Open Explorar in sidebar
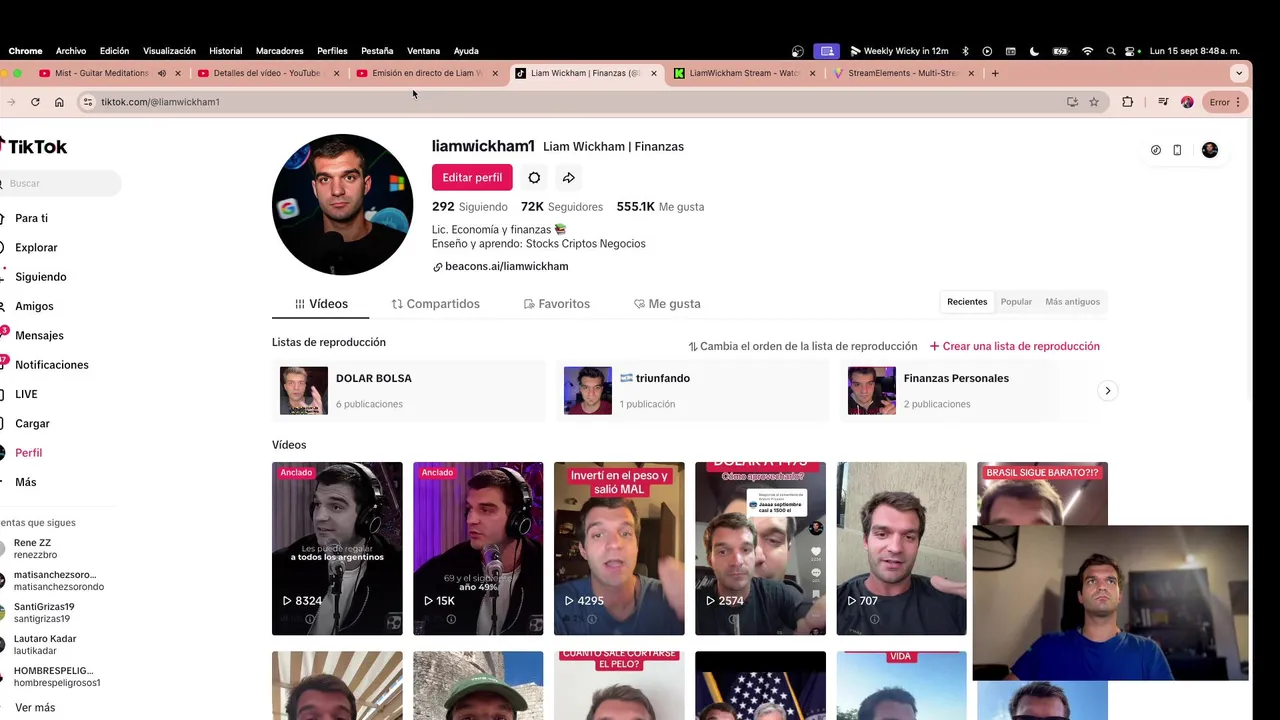Image resolution: width=1280 pixels, height=720 pixels. pyautogui.click(x=36, y=247)
